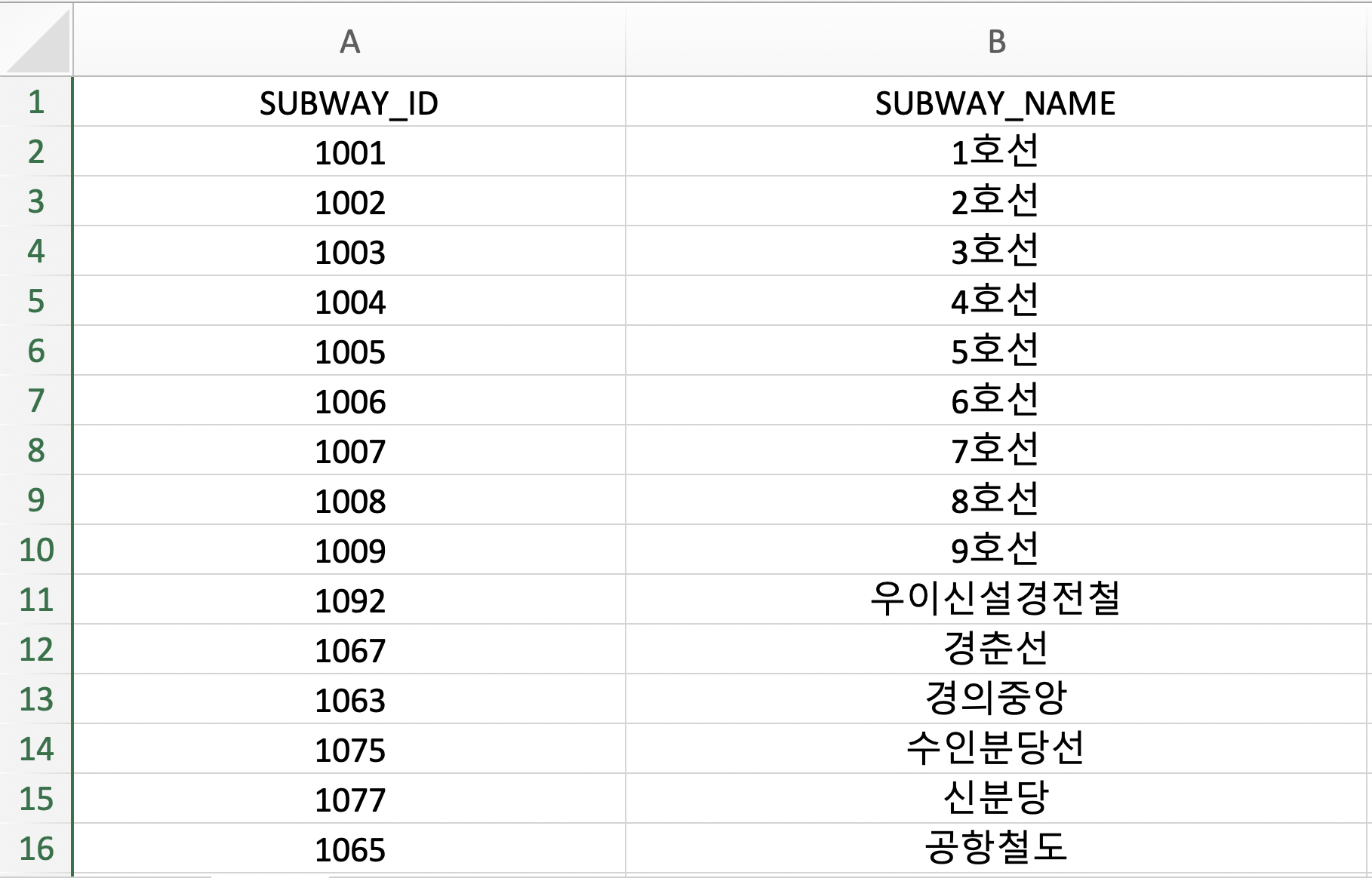The height and width of the screenshot is (878, 1372).
Task: Select cell containing 1009
Action: click(349, 550)
